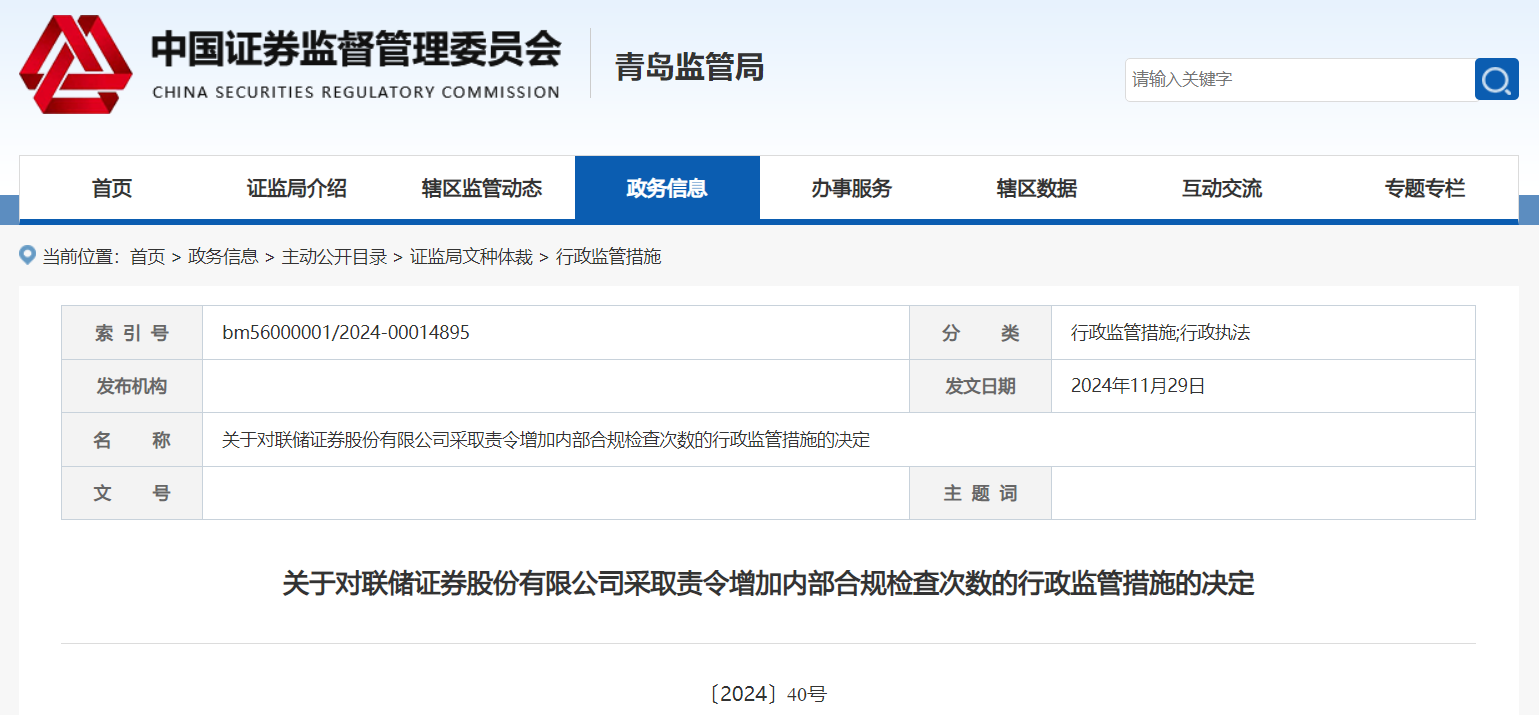Click the issue date 2024年11月29日
The height and width of the screenshot is (715, 1539).
coord(1138,386)
